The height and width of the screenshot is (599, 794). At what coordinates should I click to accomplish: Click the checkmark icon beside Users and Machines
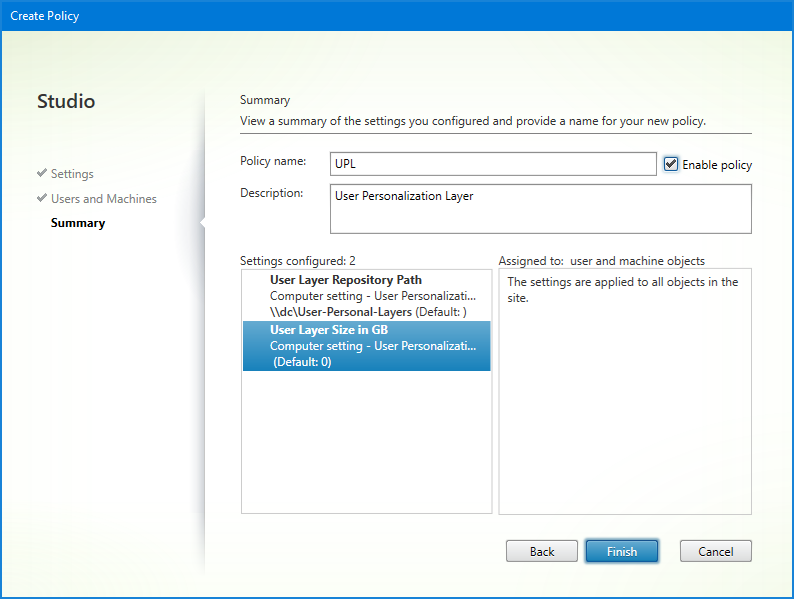[42, 198]
